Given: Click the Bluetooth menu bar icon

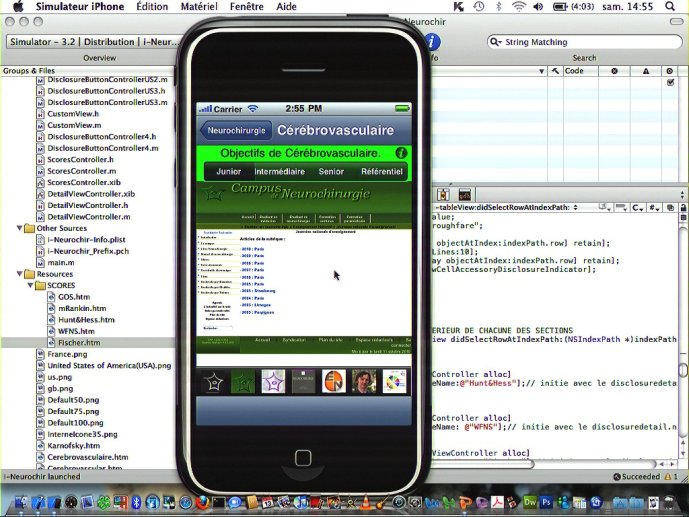Looking at the screenshot, I should coord(499,6).
